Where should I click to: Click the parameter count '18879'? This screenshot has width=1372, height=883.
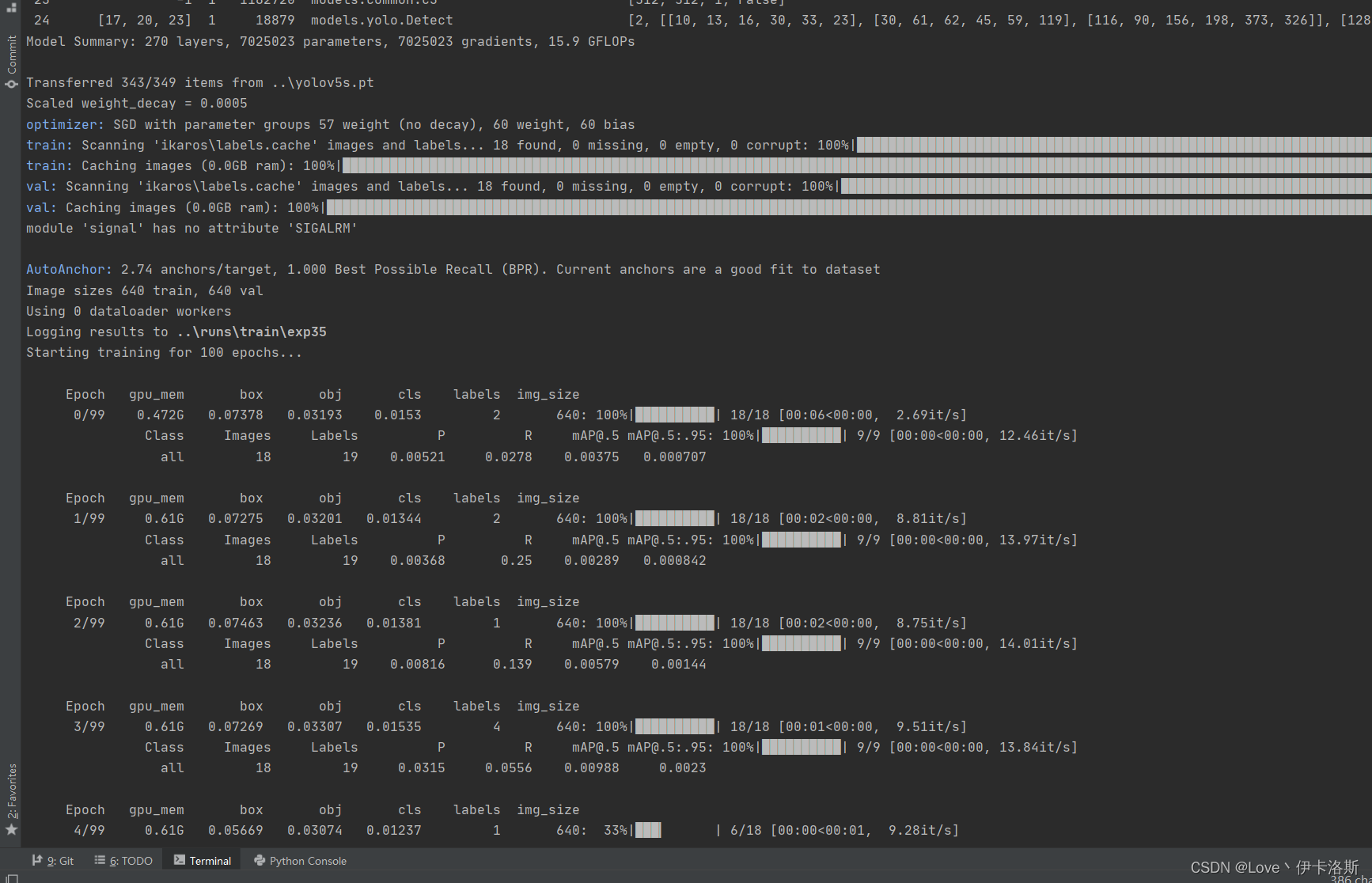(x=275, y=20)
